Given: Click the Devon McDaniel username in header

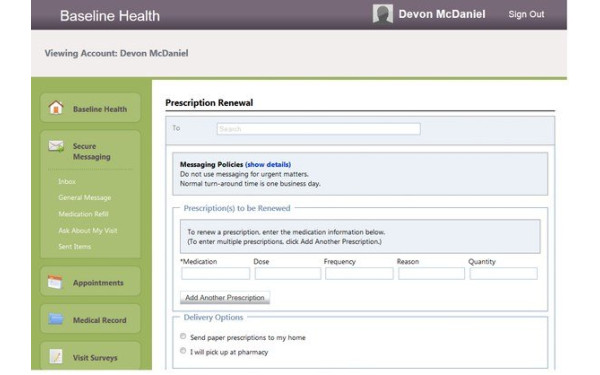Looking at the screenshot, I should coord(442,14).
